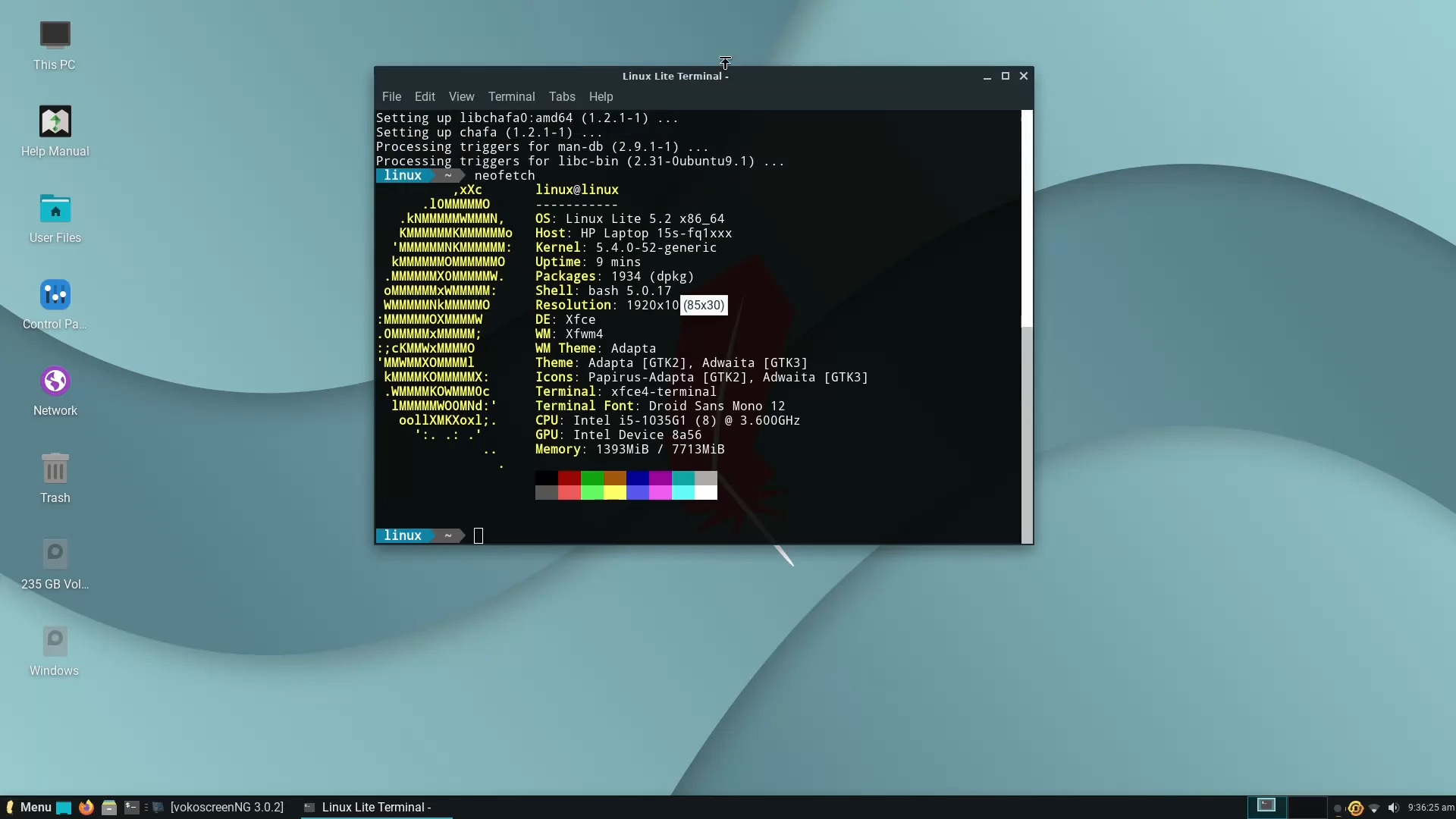The image size is (1456, 819).
Task: Click the network status icon in the tray
Action: click(x=1373, y=808)
